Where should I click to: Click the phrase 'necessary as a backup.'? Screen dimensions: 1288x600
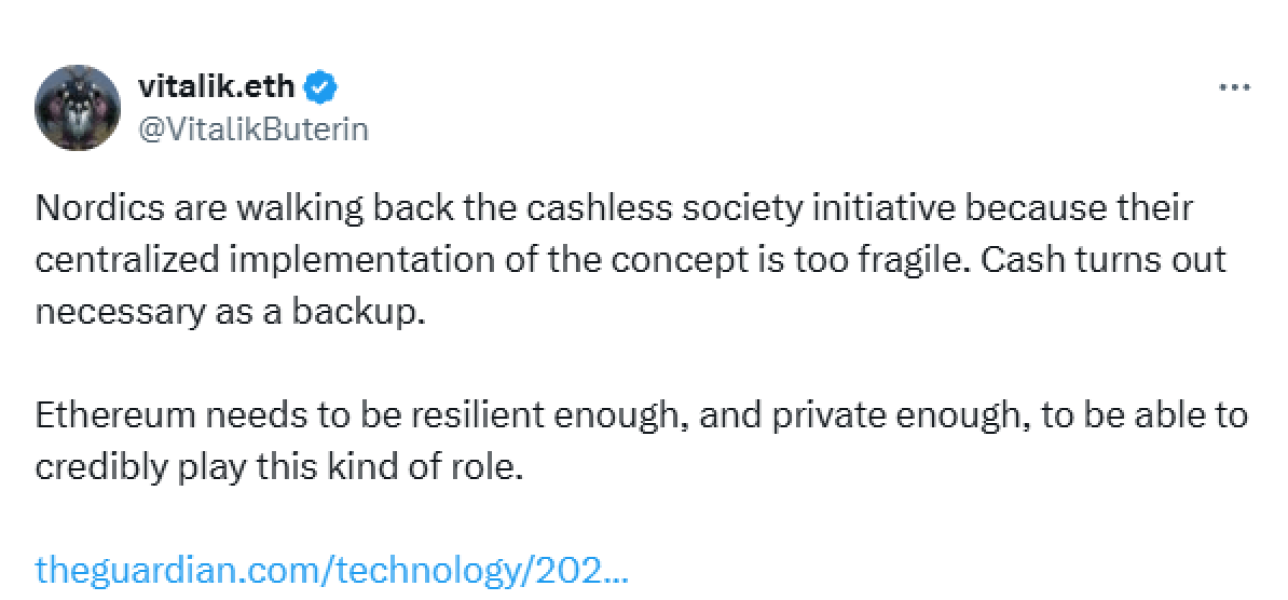point(230,312)
